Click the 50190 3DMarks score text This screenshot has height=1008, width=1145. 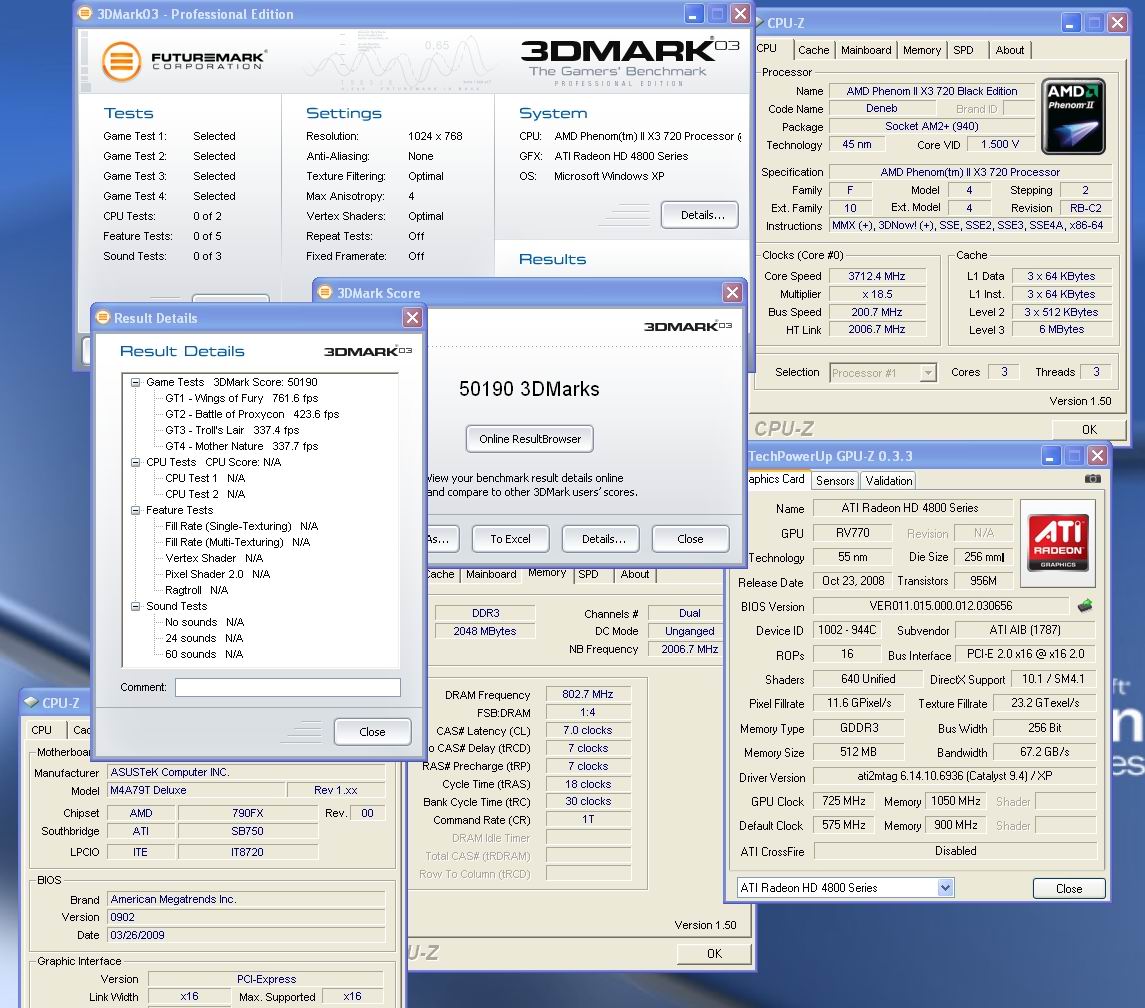pyautogui.click(x=529, y=389)
